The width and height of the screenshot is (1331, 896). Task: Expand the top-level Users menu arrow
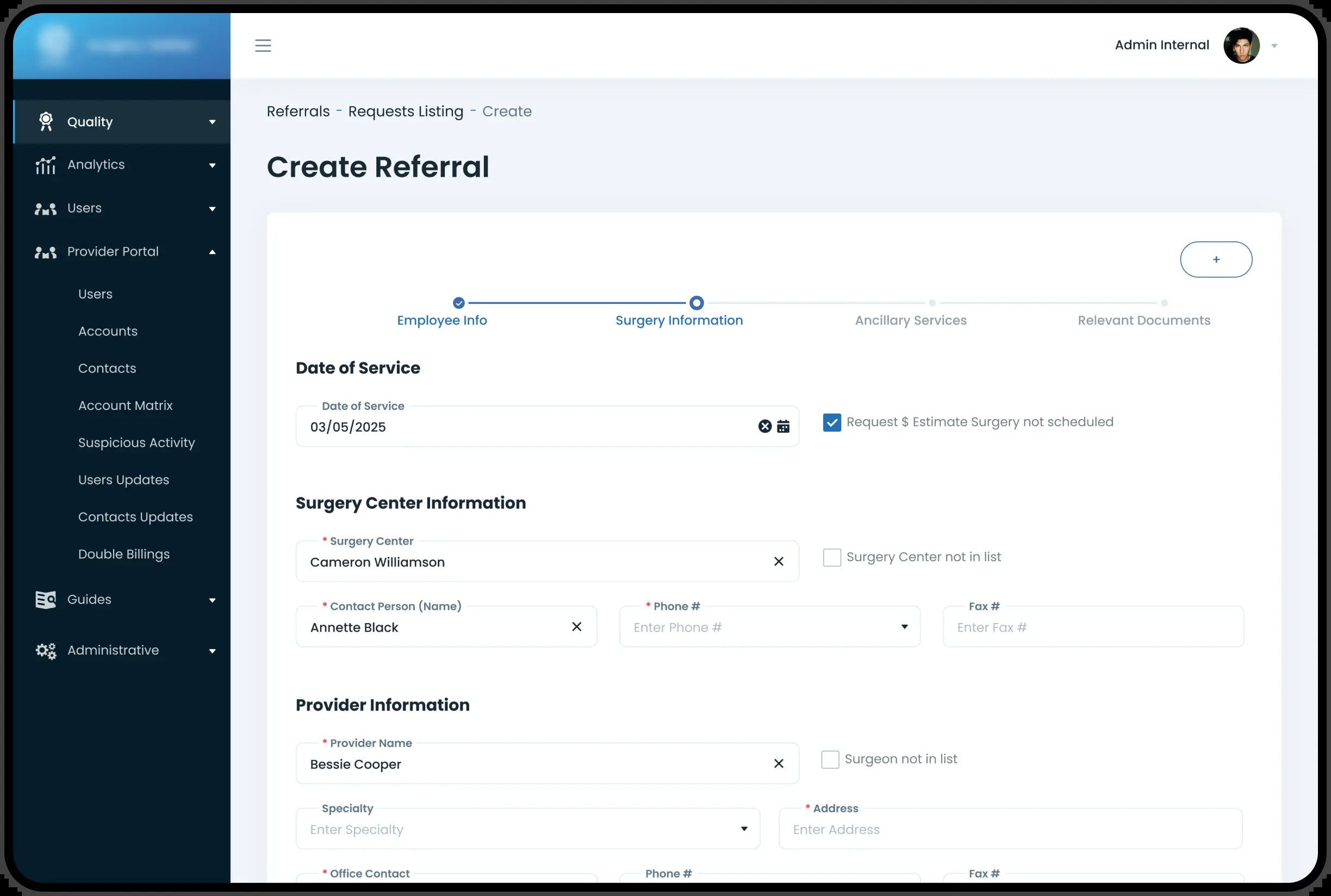(212, 209)
